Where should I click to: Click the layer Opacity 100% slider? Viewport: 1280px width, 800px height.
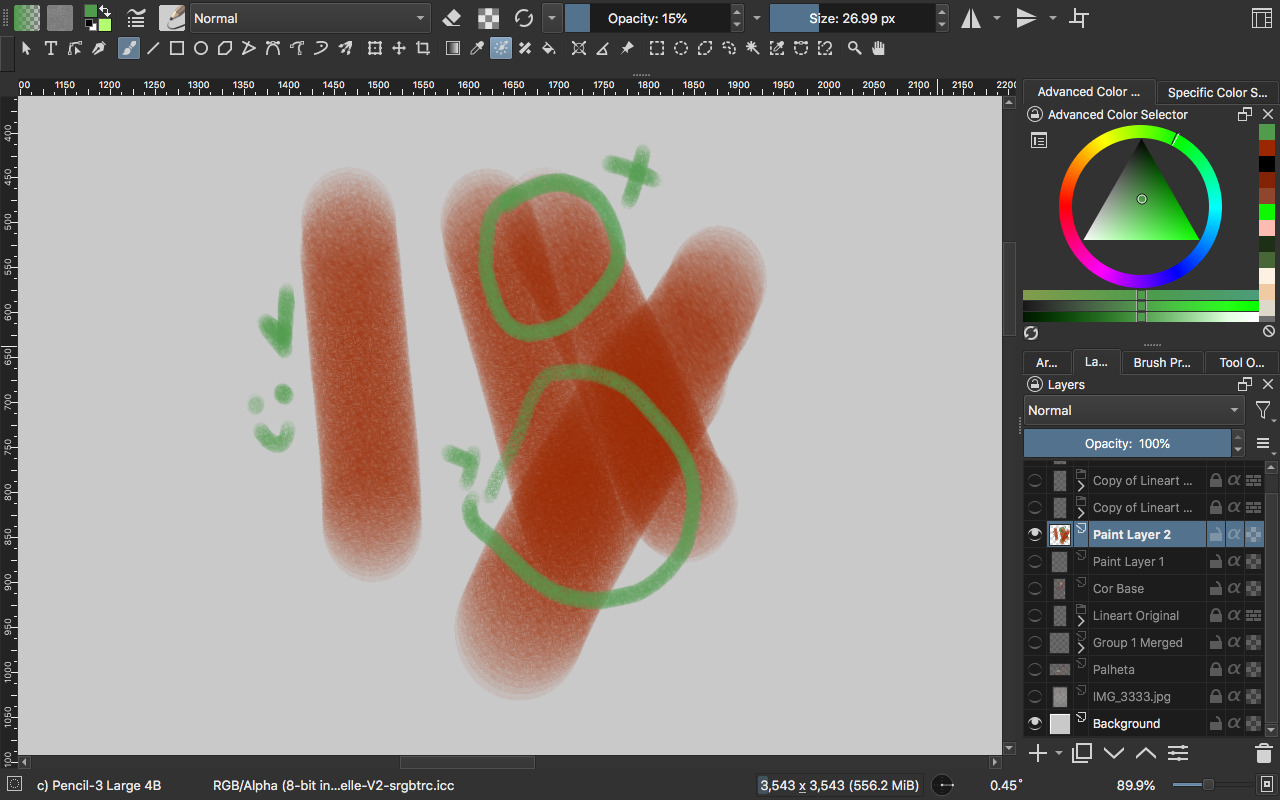tap(1127, 444)
